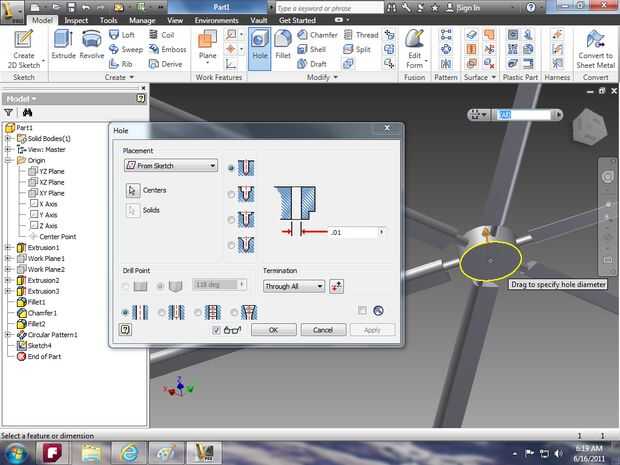Select the Chamfer tool
620x465 pixels.
(x=317, y=35)
